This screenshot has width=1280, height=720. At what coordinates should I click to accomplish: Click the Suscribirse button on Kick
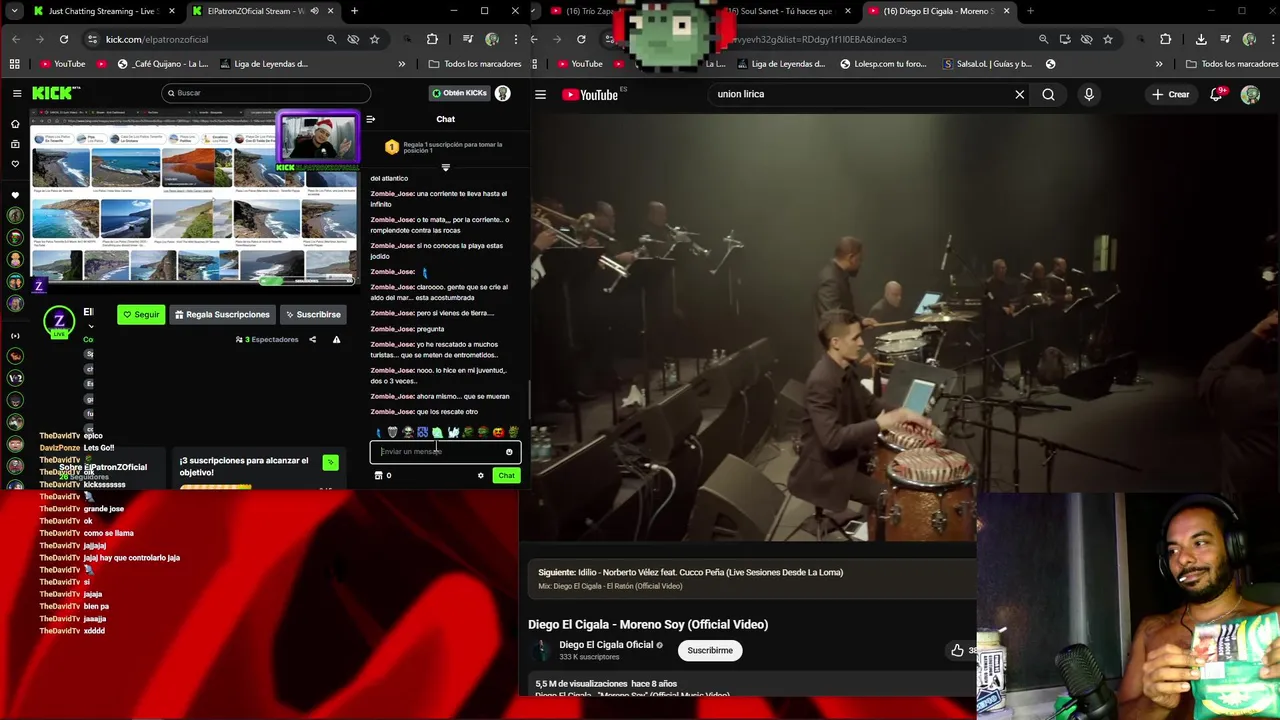[313, 314]
